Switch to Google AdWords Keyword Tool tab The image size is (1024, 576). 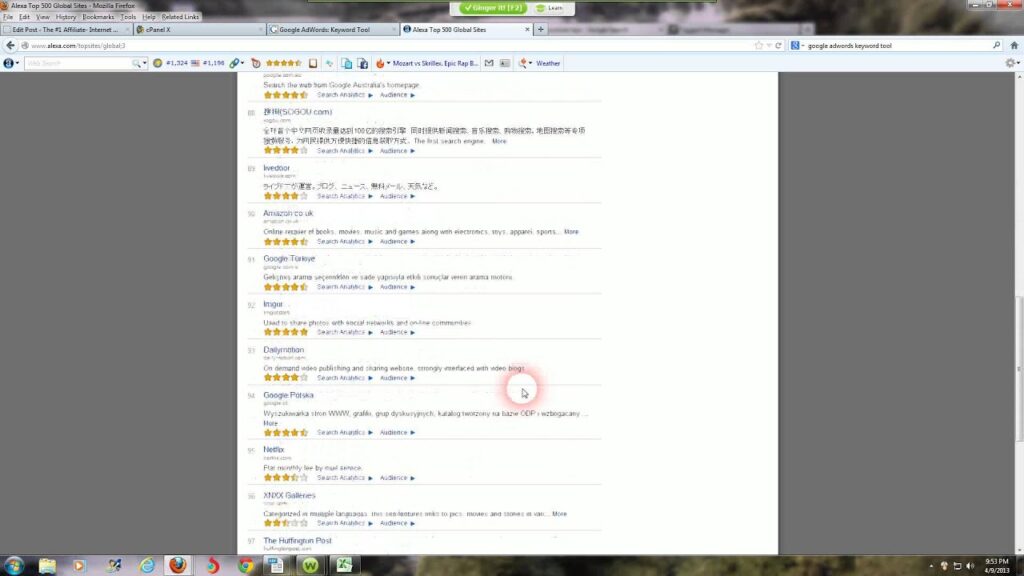point(332,29)
